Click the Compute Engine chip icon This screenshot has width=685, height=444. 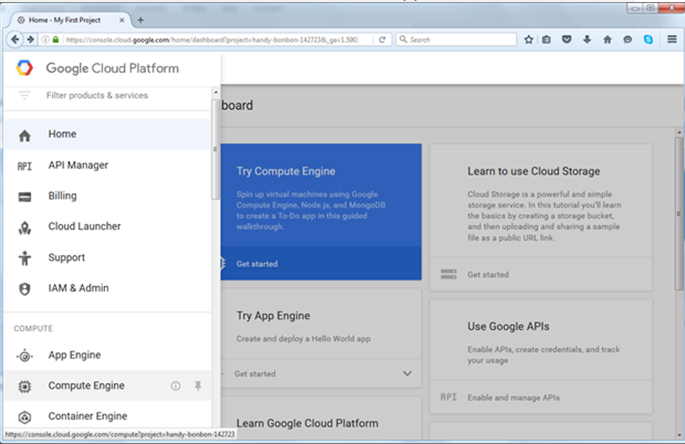point(24,386)
